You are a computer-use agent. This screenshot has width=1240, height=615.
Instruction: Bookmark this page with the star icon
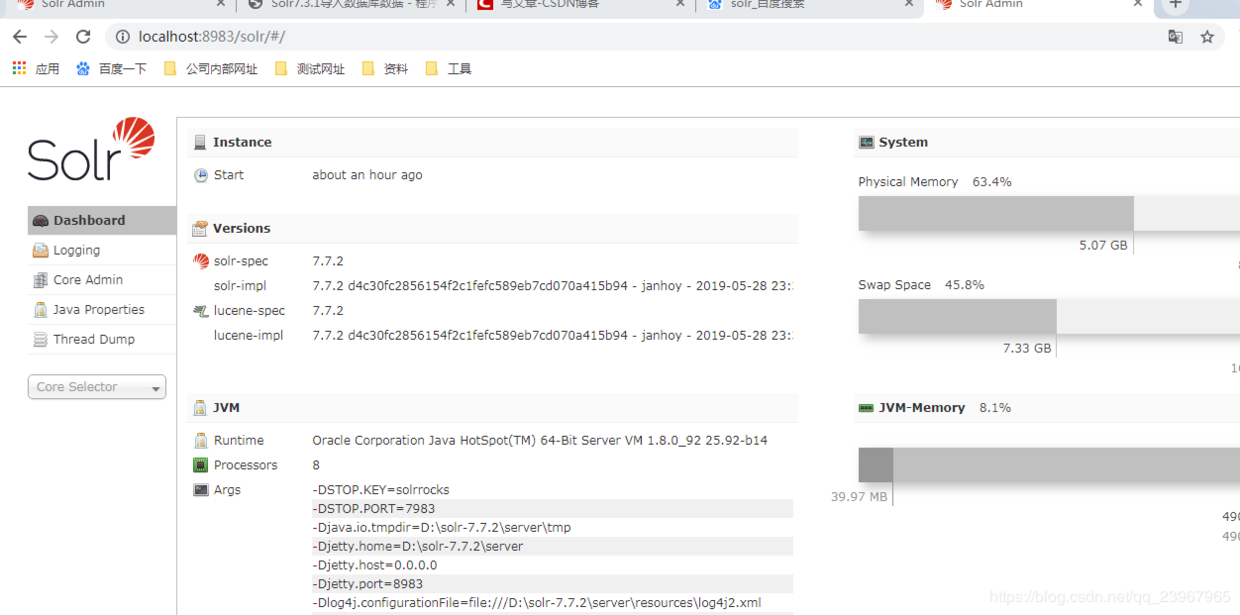[x=1207, y=37]
